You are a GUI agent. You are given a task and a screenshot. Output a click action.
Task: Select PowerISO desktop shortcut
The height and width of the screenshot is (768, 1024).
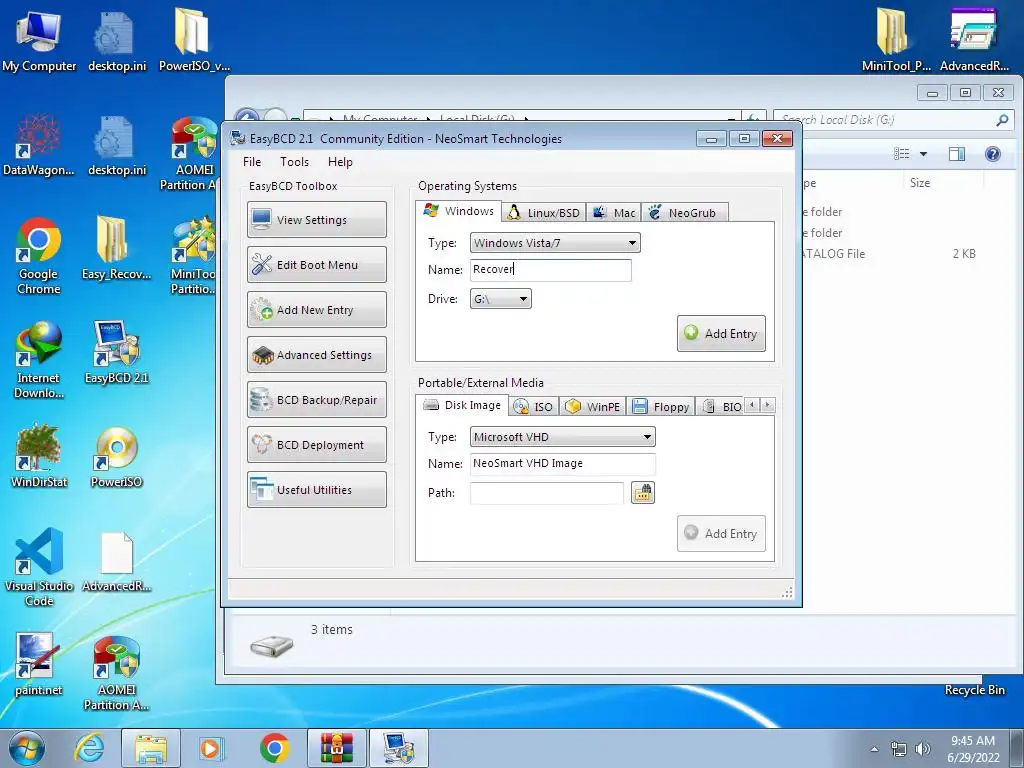[116, 456]
